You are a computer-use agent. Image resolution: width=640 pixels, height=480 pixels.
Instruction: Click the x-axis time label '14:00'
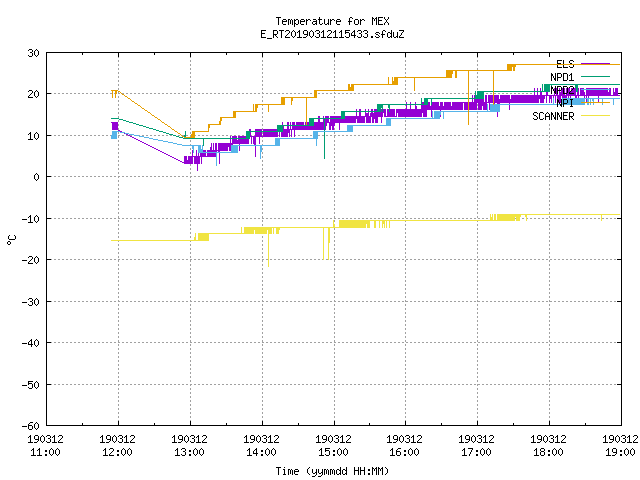click(261, 452)
